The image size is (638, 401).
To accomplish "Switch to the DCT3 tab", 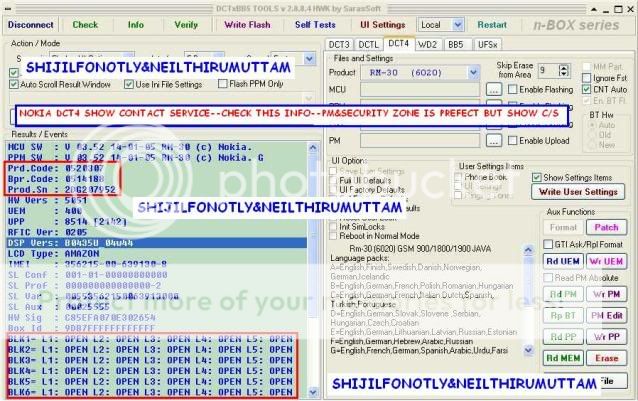I will [x=339, y=44].
